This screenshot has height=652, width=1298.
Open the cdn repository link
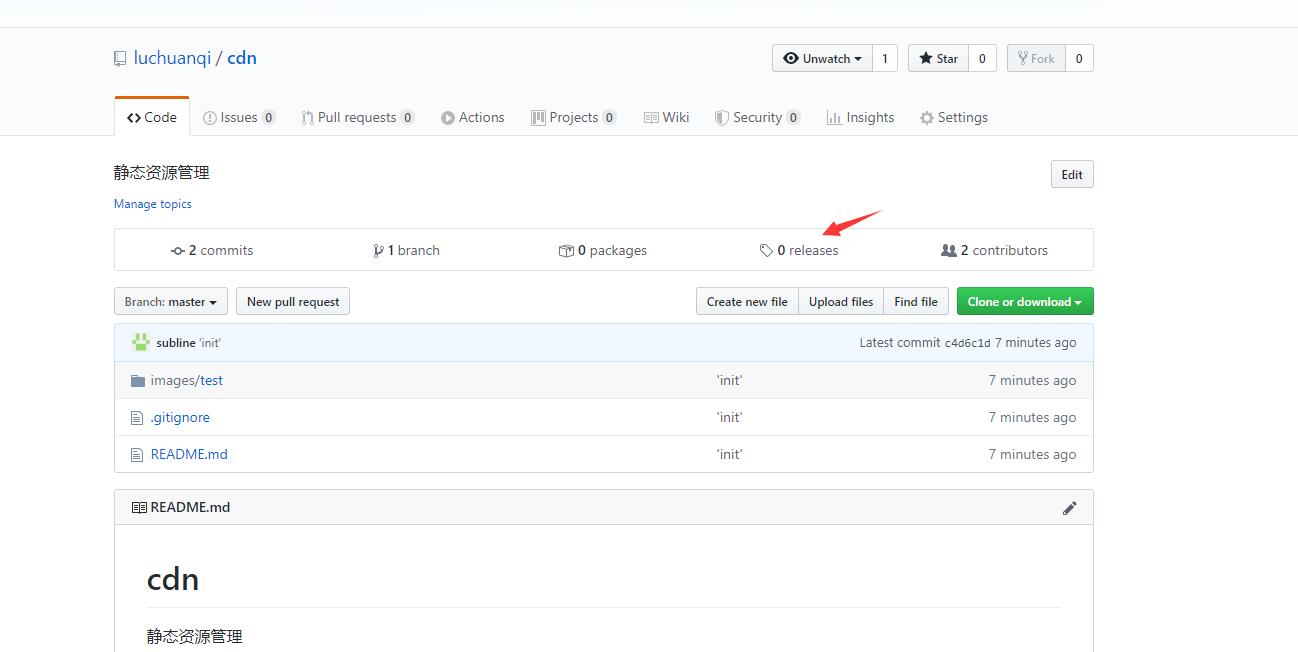[242, 58]
